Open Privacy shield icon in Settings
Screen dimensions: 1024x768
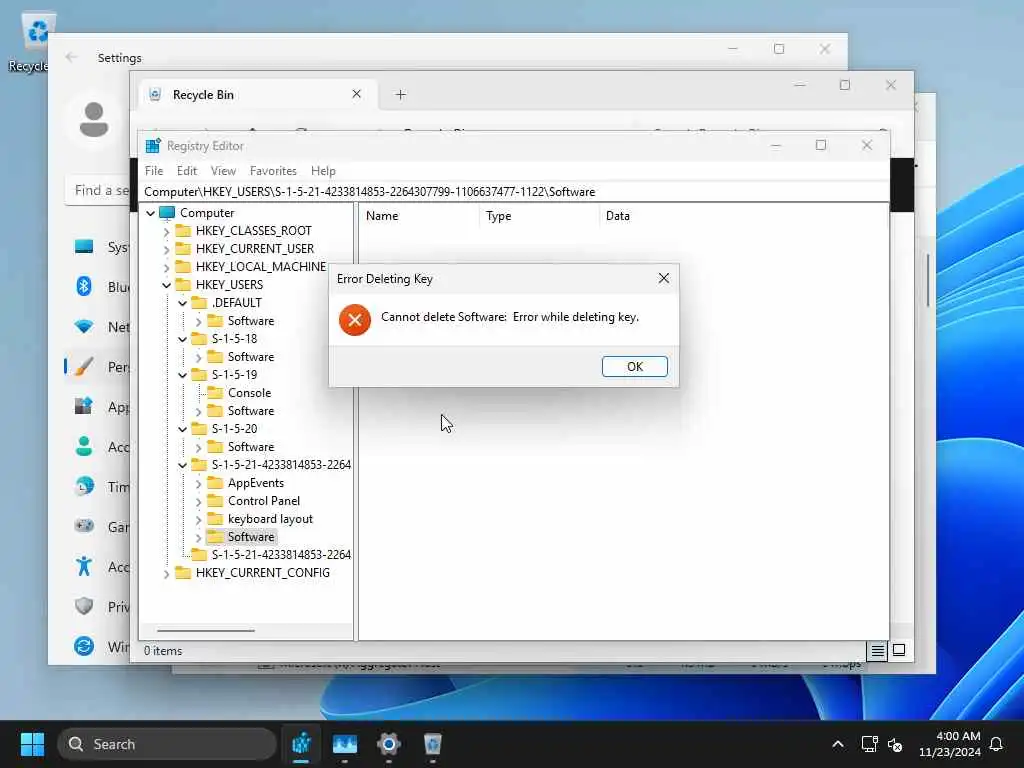(84, 606)
